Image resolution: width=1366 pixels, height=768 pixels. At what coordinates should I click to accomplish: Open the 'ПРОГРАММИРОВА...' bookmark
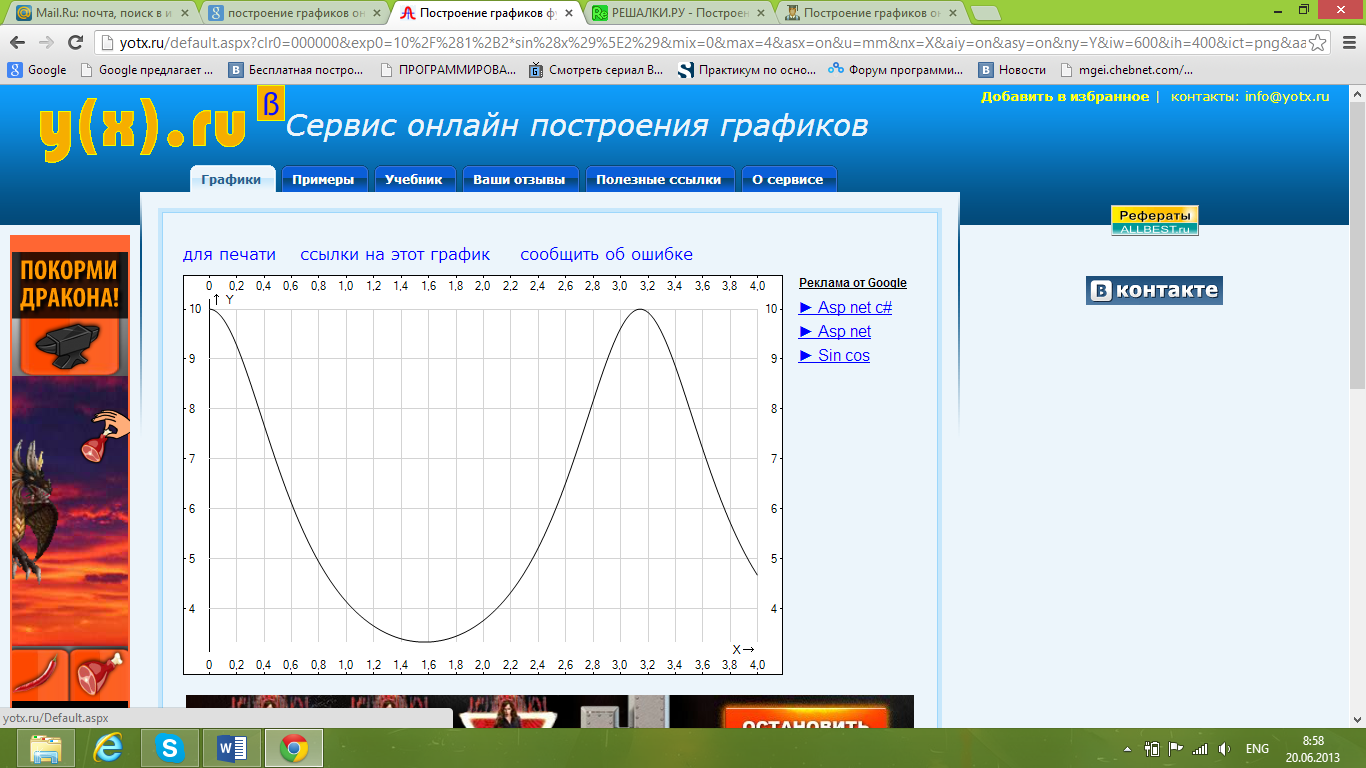tap(449, 70)
